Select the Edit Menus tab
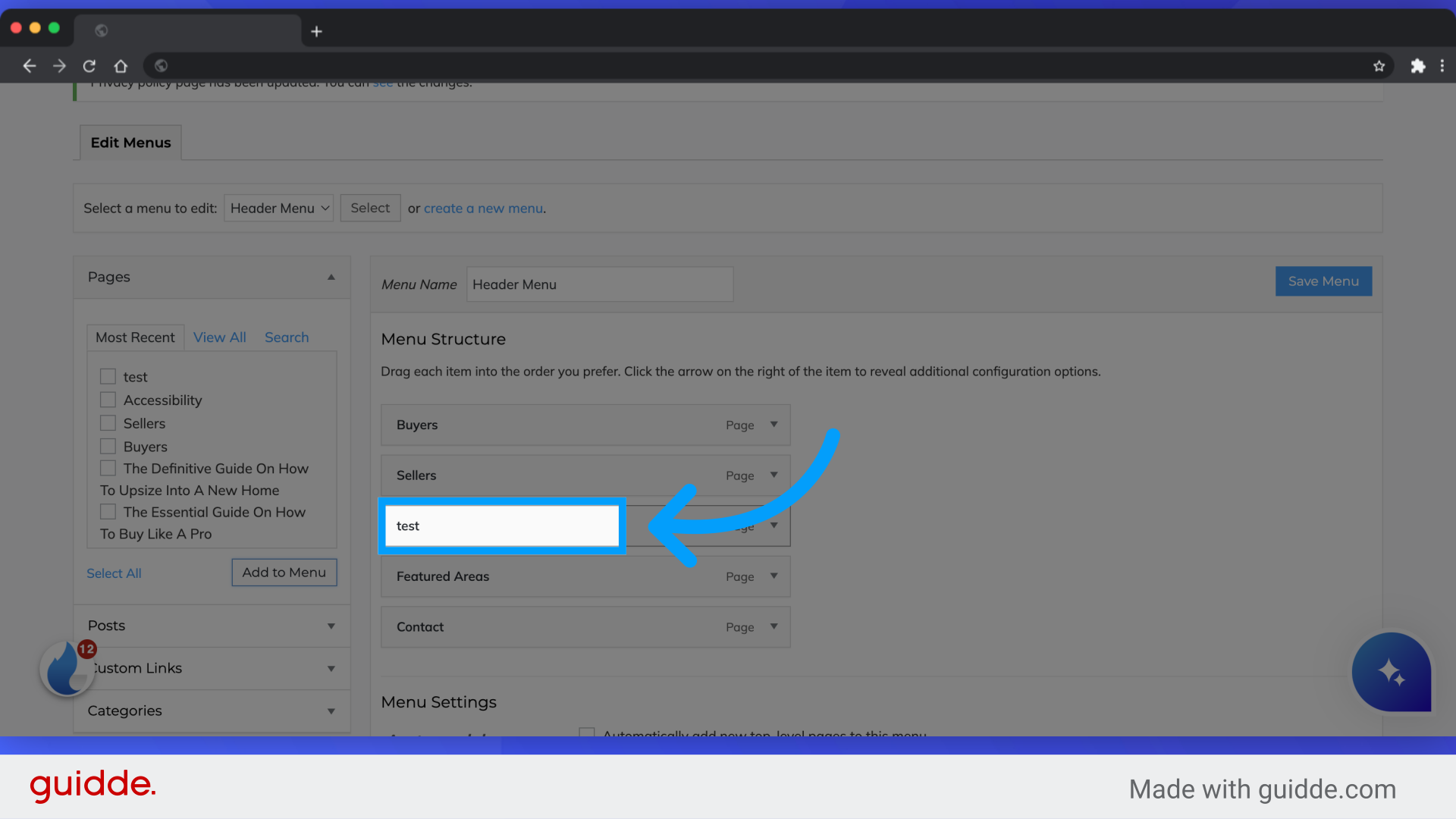Viewport: 1456px width, 819px height. coord(130,143)
